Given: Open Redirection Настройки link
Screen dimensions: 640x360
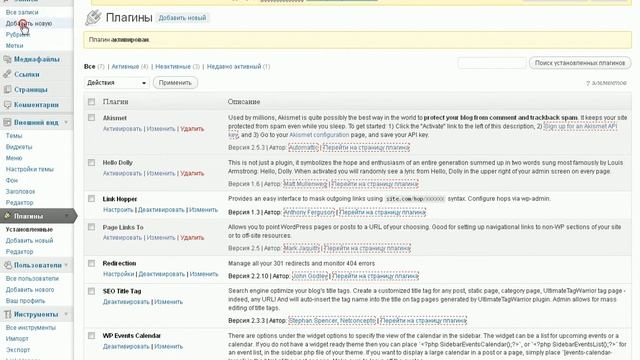Looking at the screenshot, I should point(118,274).
